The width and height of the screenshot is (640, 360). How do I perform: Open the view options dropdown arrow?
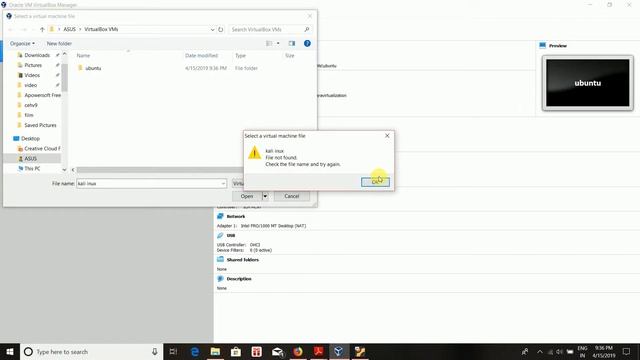(278, 43)
